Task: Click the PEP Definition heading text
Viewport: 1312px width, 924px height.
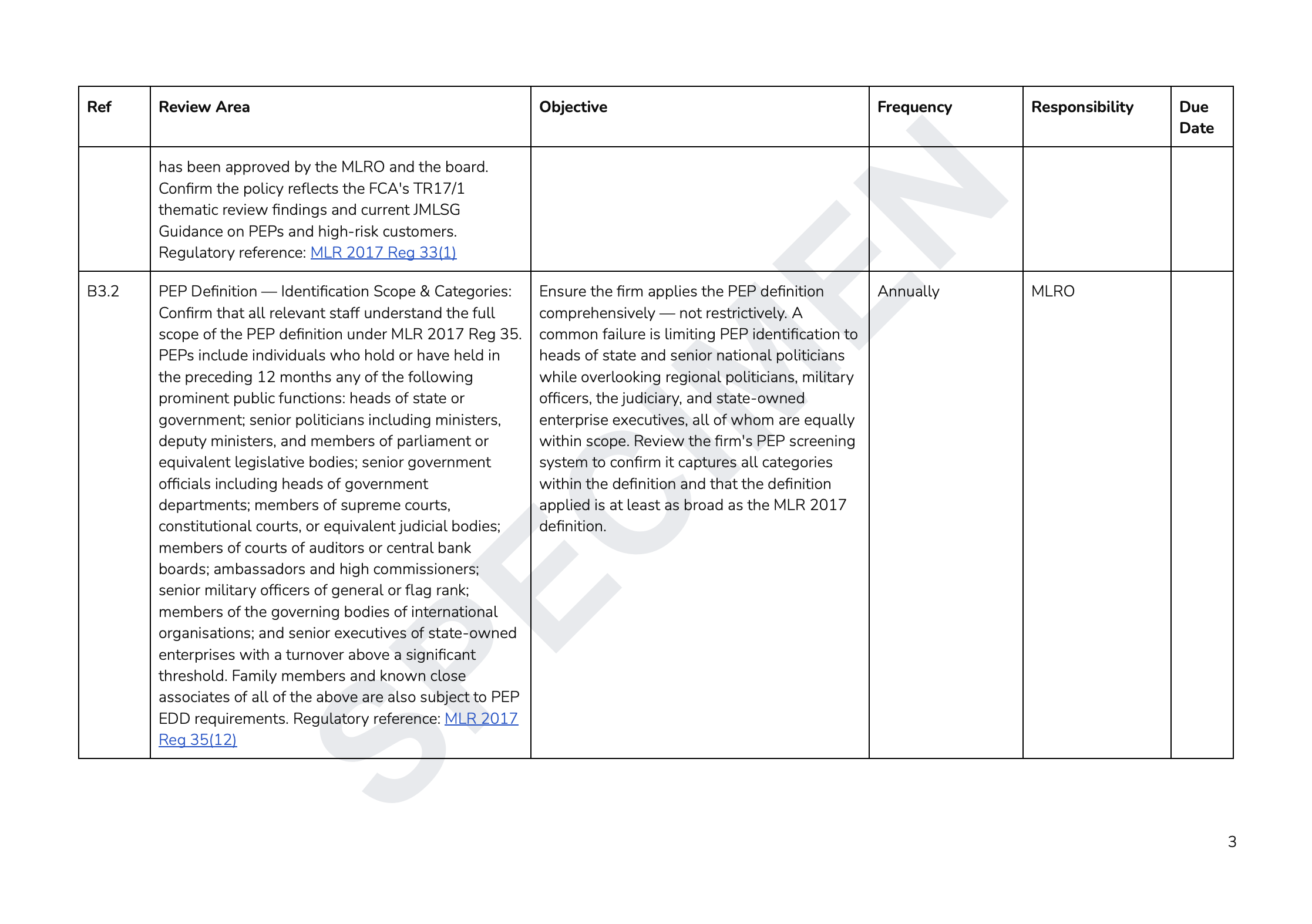Action: click(335, 291)
